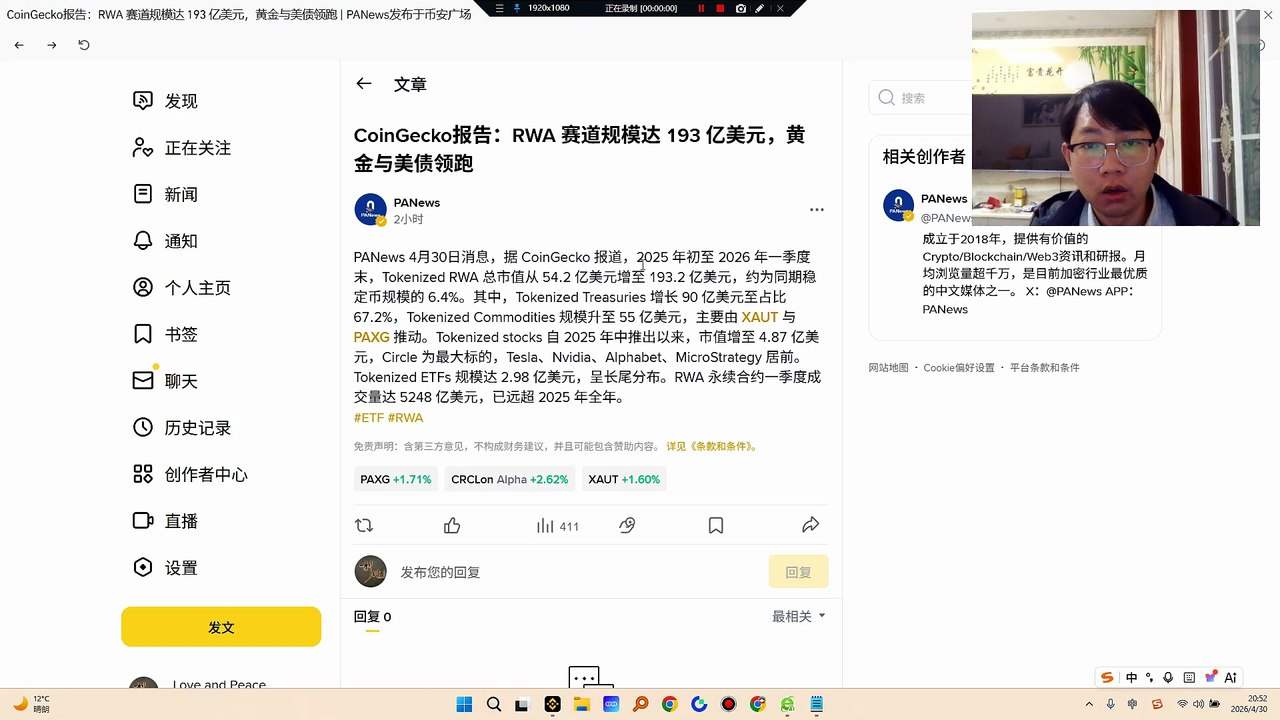Go to 个人主页 (Profile) page
This screenshot has height=720, width=1280.
coord(182,288)
